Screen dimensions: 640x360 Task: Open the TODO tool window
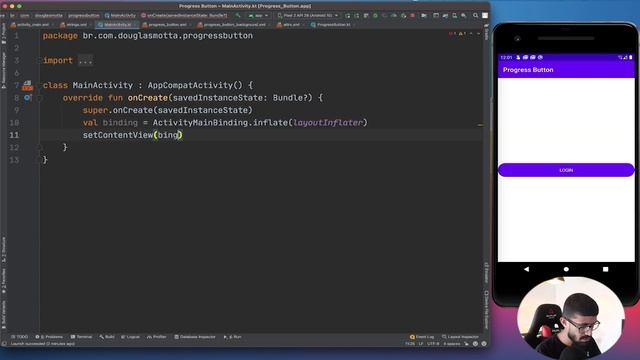click(19, 337)
